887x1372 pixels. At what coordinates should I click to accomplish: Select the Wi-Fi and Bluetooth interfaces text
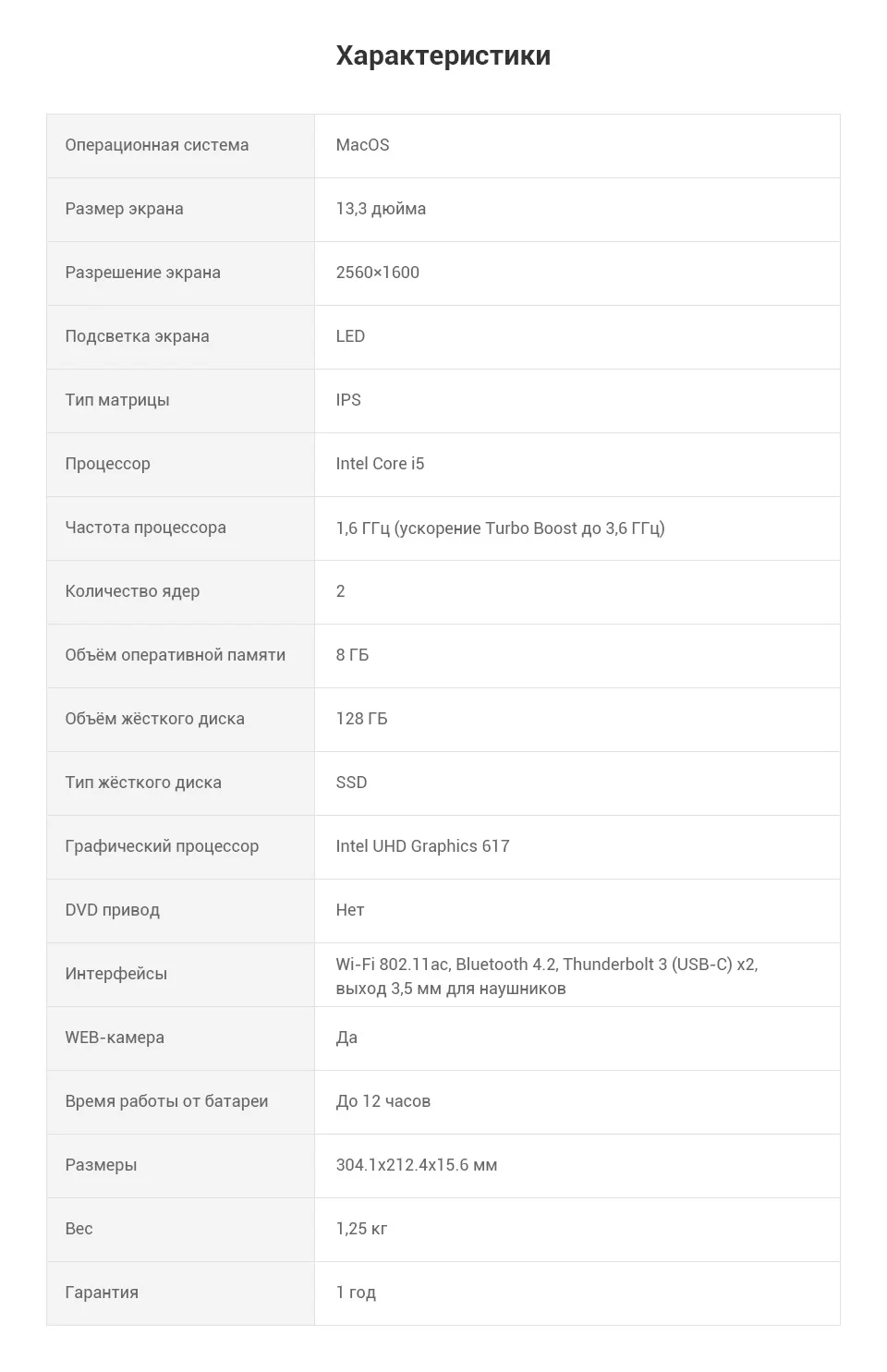tap(547, 976)
